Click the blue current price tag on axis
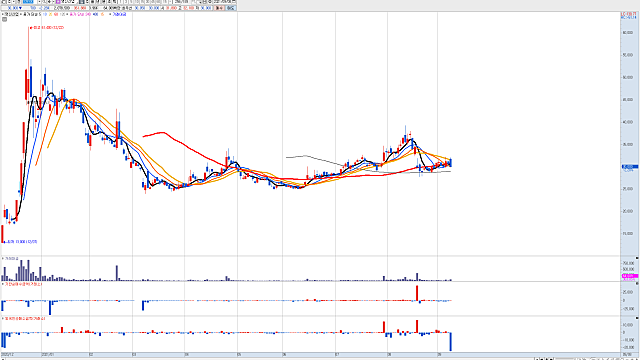The image size is (640, 360). (x=629, y=167)
